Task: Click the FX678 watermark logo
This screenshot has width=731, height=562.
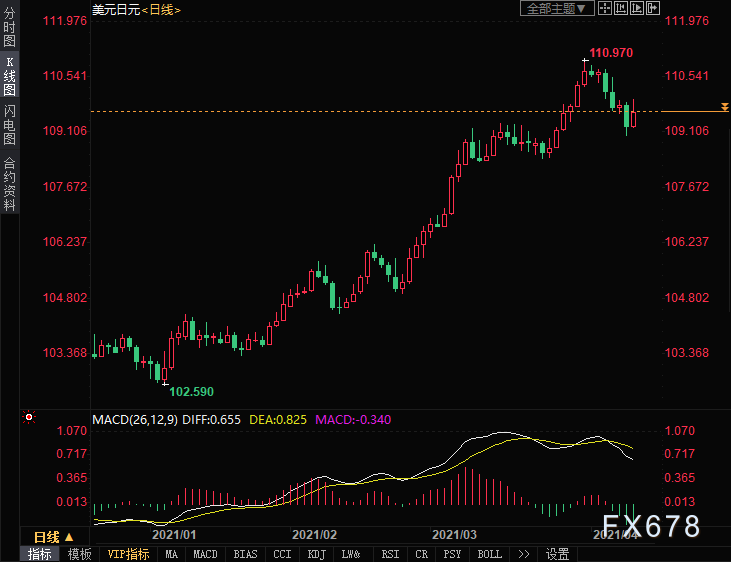Action: pos(651,527)
